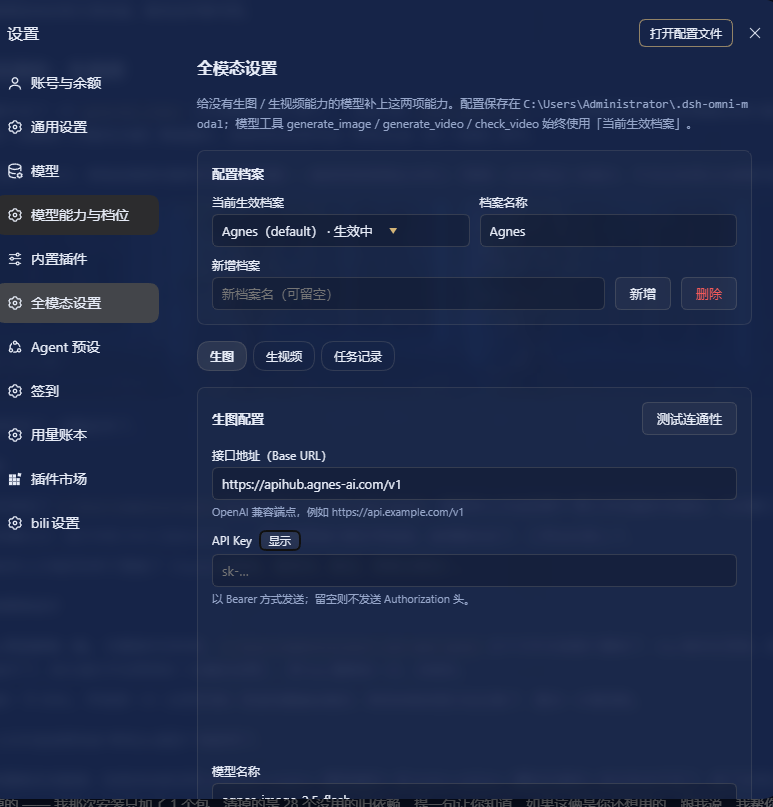Open the 签到 page
This screenshot has height=807, width=773.
79,391
